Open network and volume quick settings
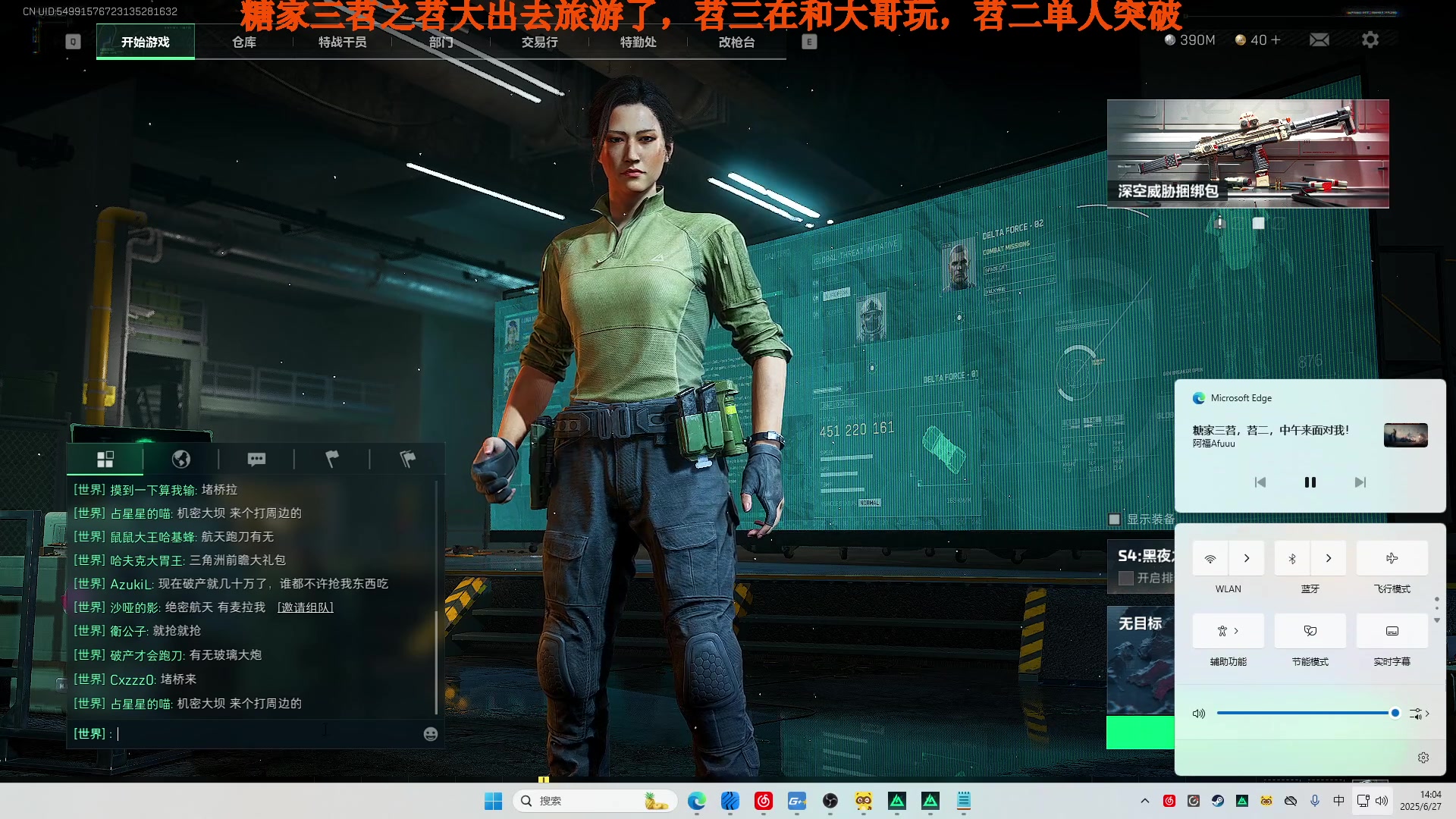Screen dimensions: 1456x819 [1373, 801]
